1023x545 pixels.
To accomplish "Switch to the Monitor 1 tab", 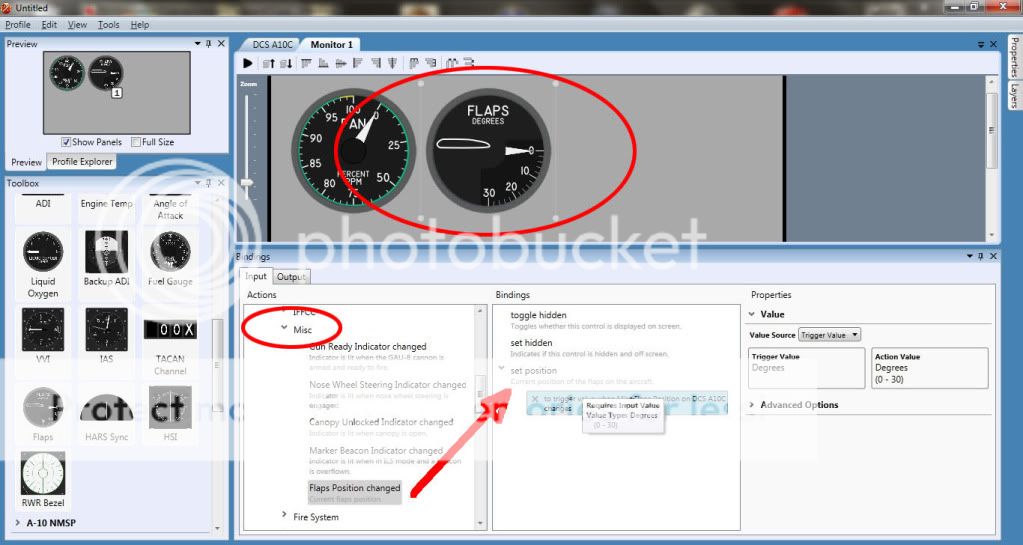I will [331, 44].
